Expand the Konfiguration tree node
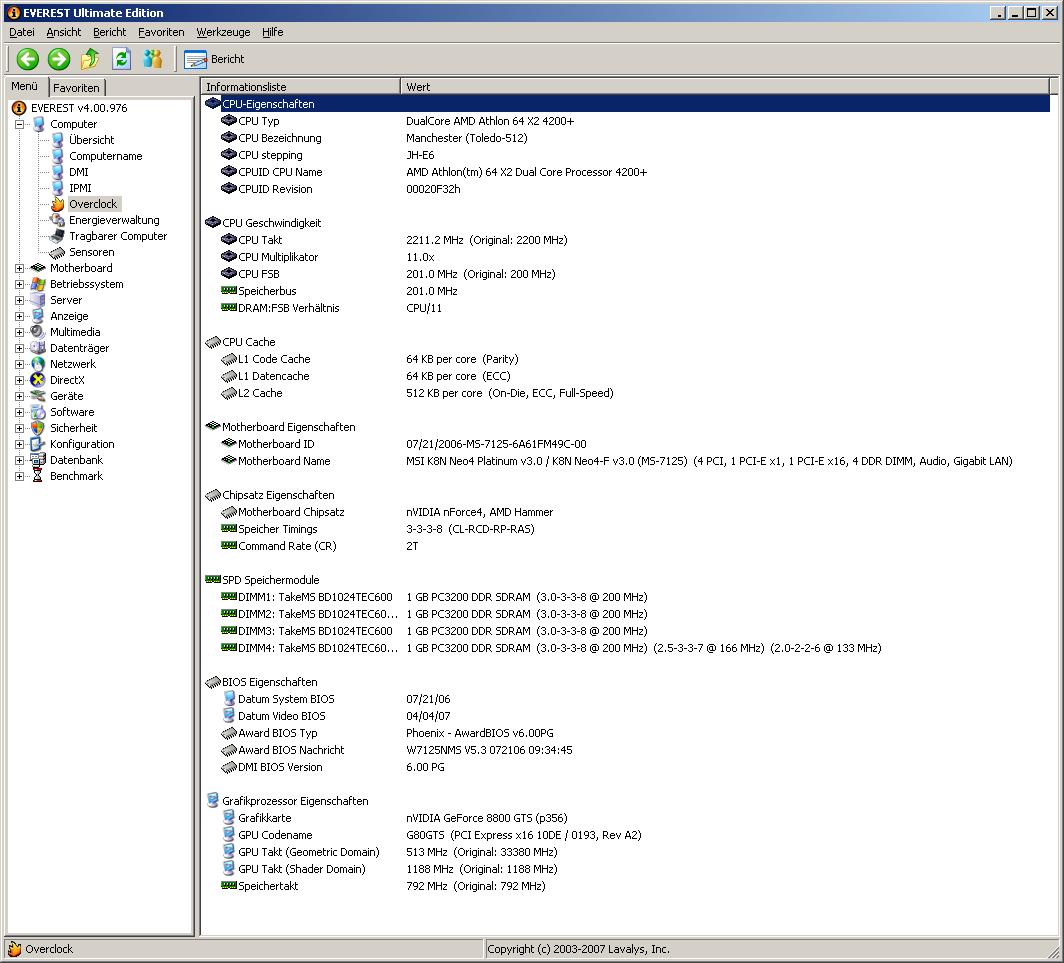Viewport: 1064px width, 963px height. (x=20, y=444)
